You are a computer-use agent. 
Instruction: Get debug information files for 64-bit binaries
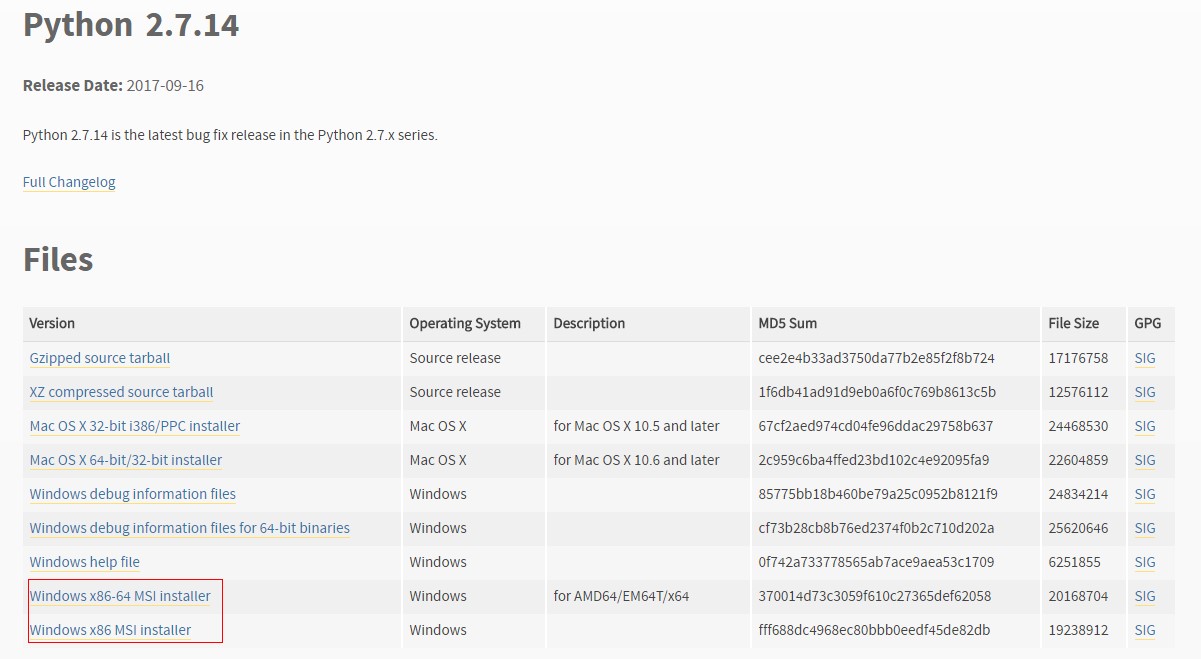pyautogui.click(x=190, y=528)
